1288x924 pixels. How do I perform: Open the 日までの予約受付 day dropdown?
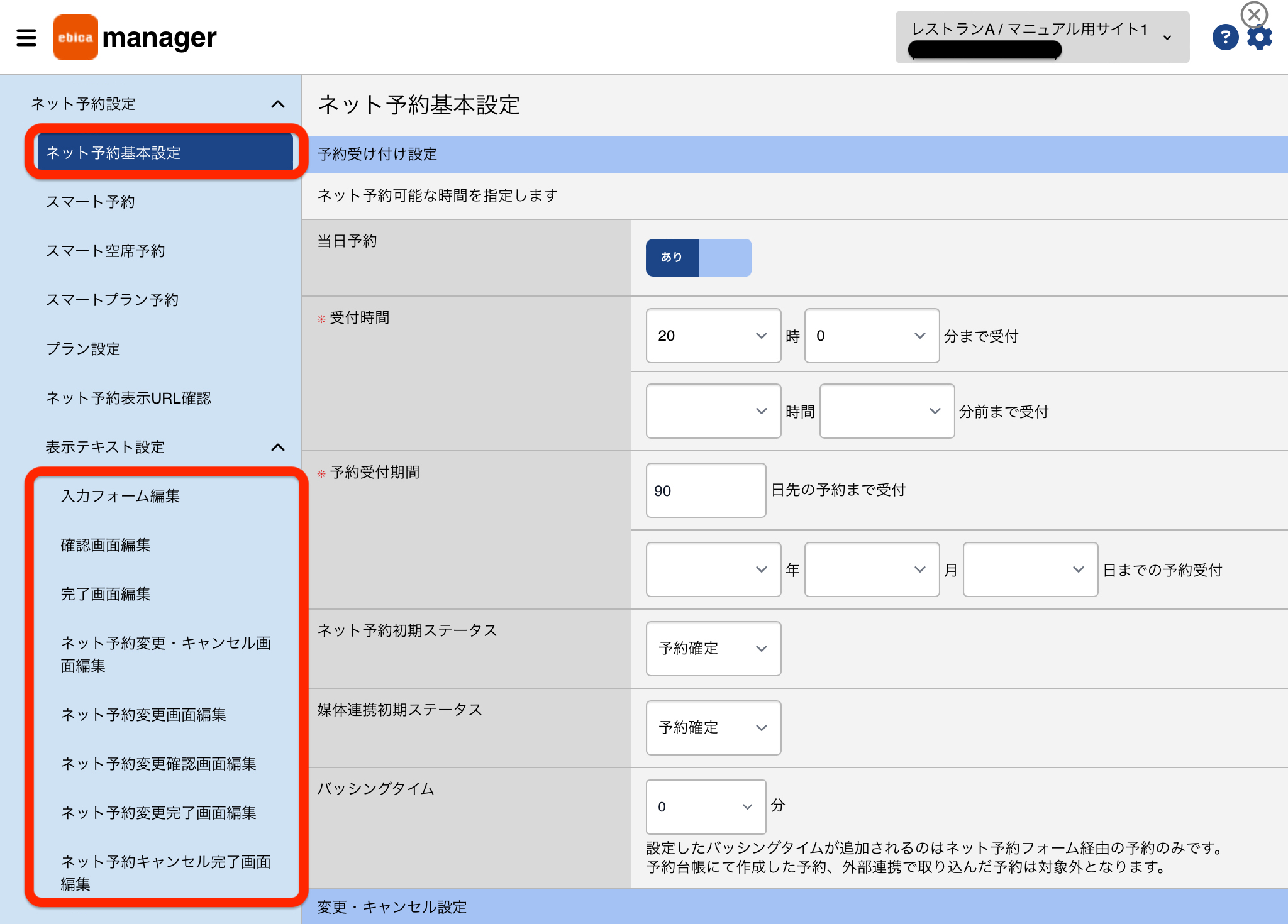click(x=1030, y=569)
